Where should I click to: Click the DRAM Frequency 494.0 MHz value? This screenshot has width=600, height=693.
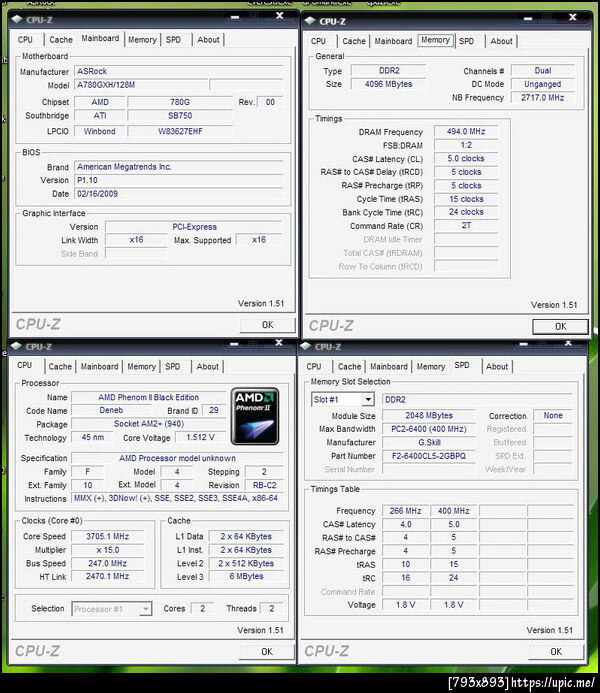(466, 132)
